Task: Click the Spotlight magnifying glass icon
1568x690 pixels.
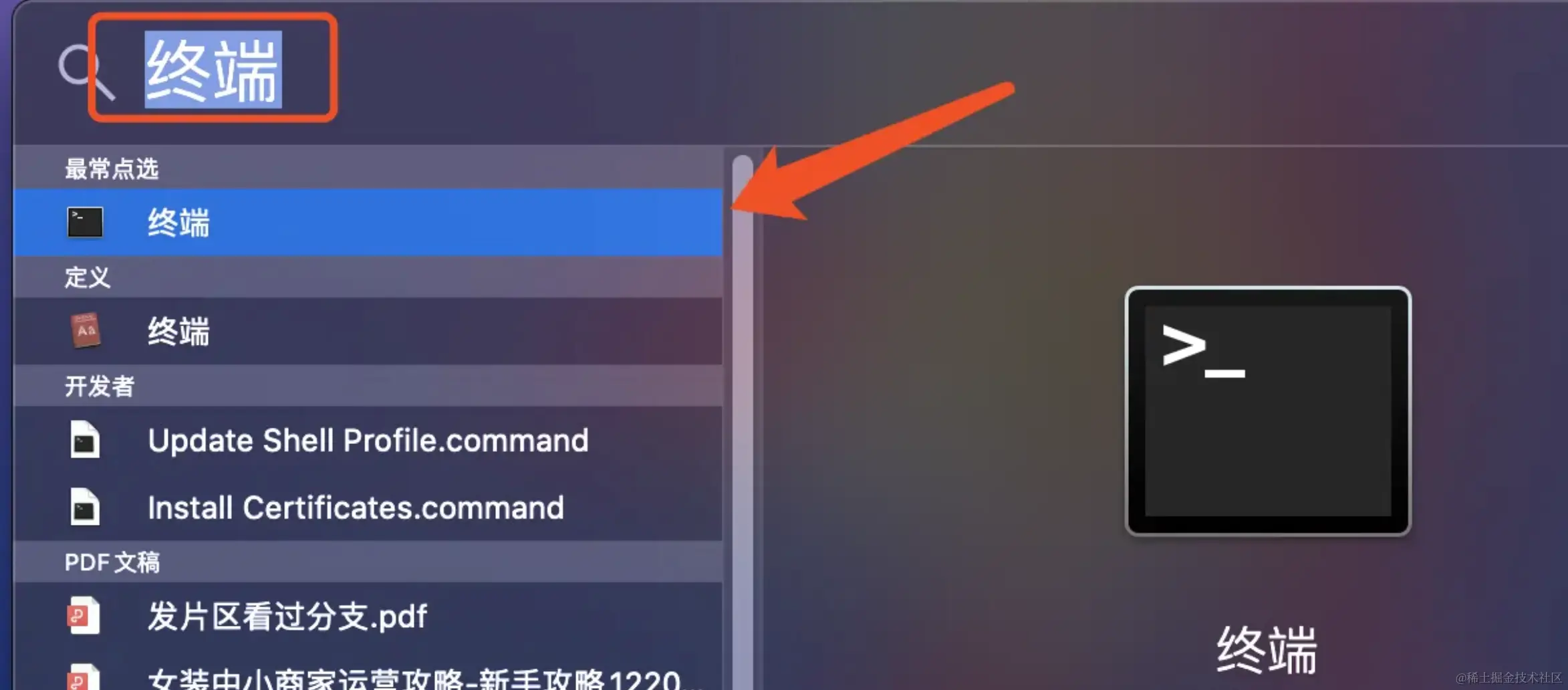Action: (86, 72)
